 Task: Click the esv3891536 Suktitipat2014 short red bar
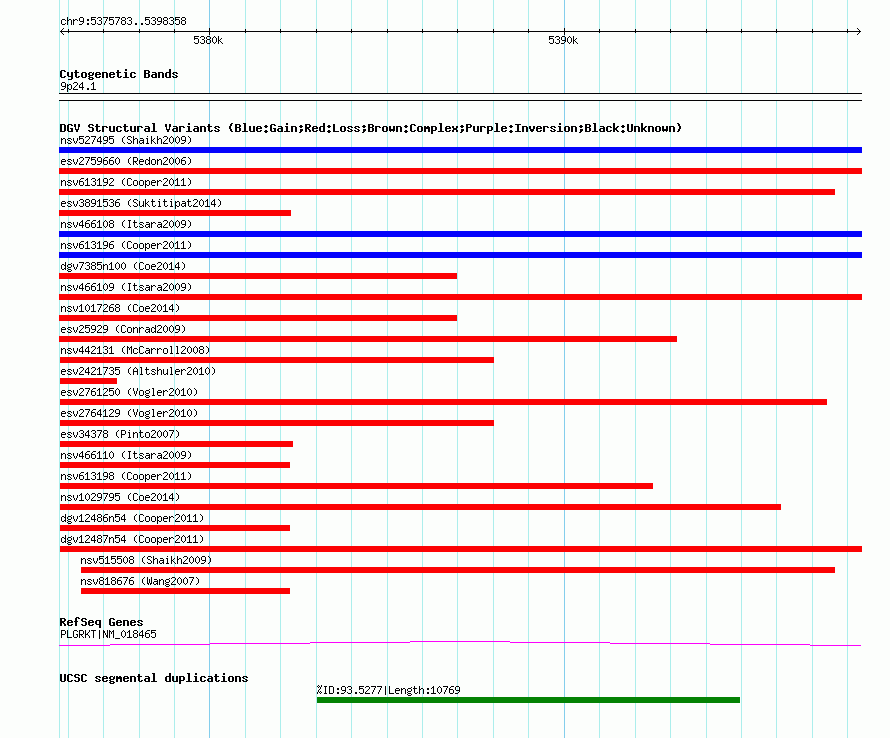point(175,213)
